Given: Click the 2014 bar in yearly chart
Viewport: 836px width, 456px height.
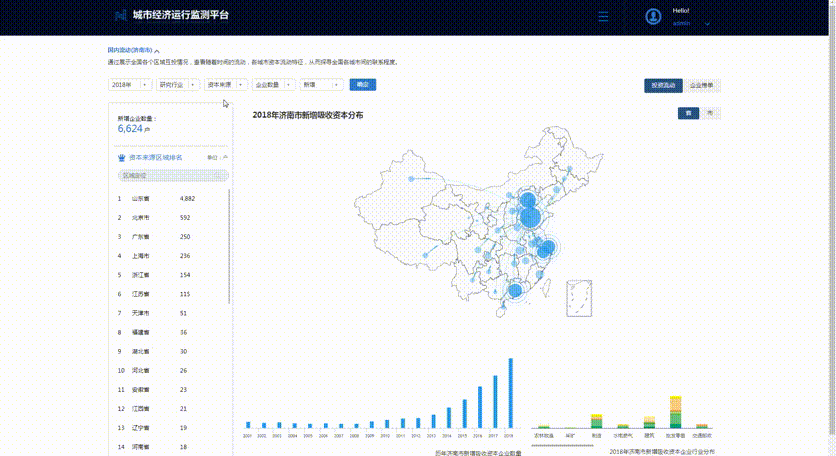Looking at the screenshot, I should click(449, 418).
